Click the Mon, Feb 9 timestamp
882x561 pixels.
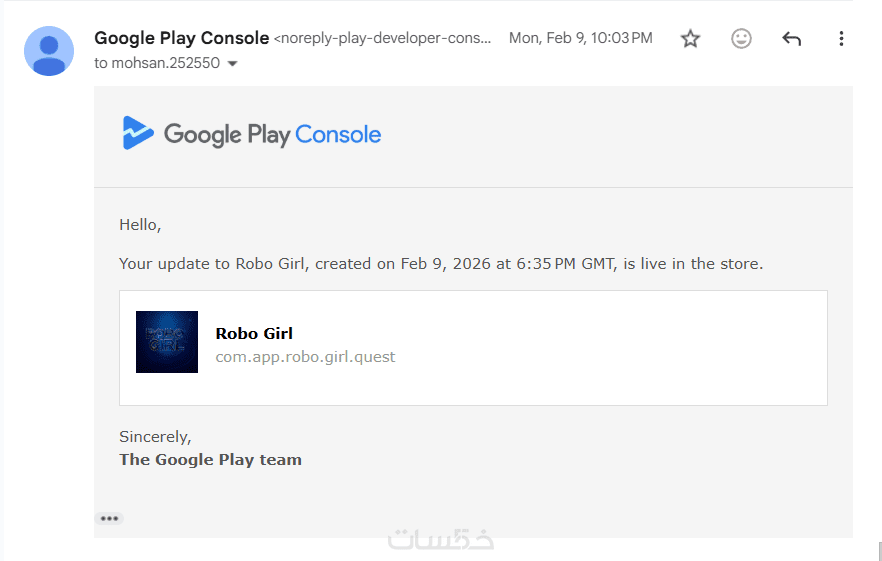point(580,38)
